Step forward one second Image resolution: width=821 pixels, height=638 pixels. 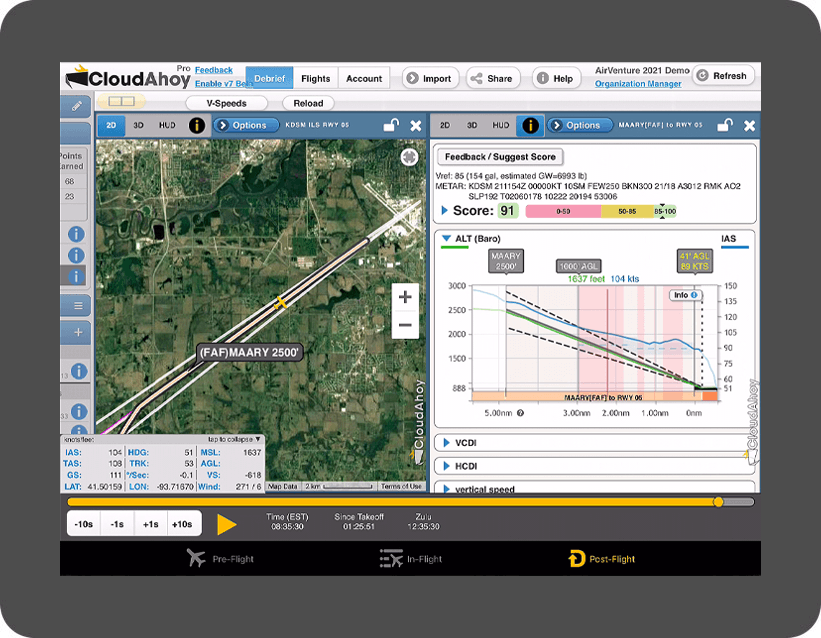[151, 524]
